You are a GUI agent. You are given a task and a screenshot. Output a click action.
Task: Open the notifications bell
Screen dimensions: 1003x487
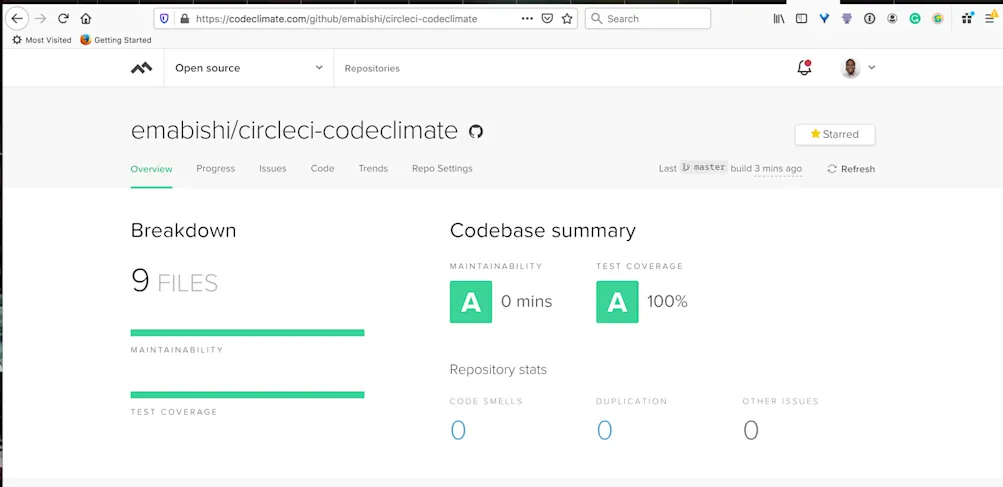pos(804,67)
